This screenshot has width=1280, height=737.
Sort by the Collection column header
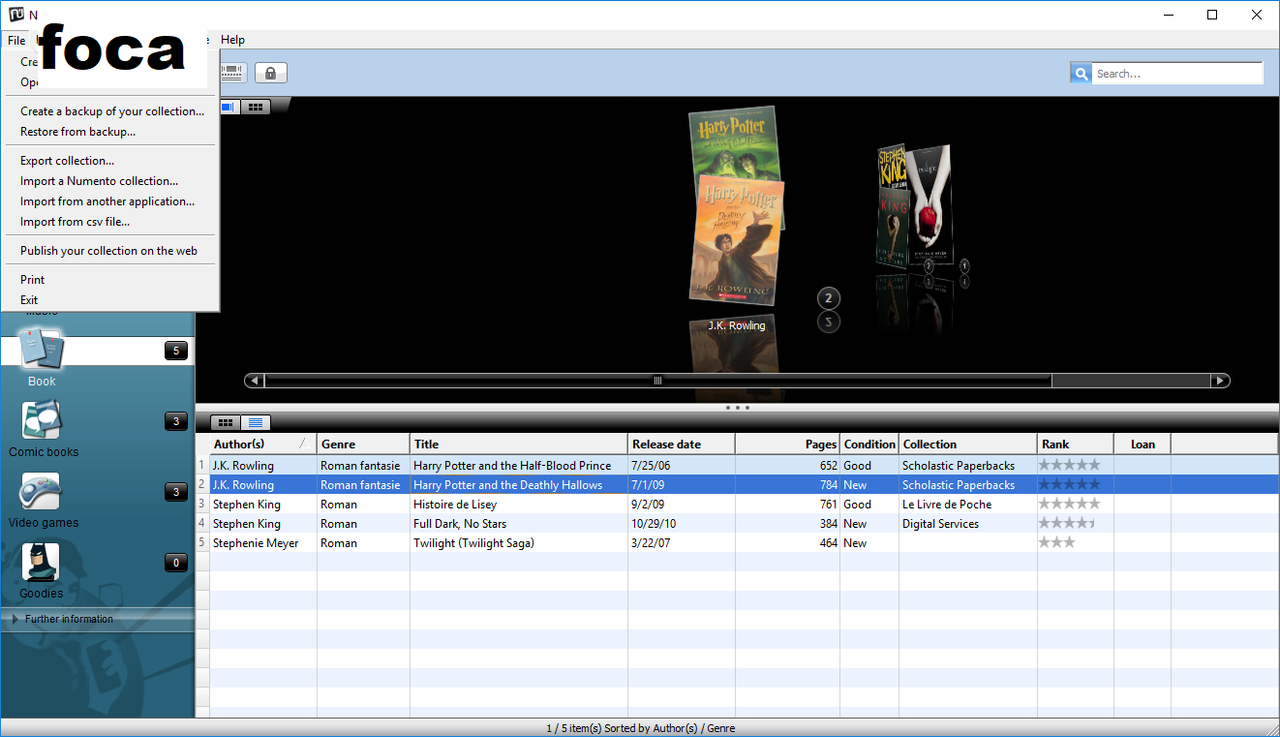pyautogui.click(x=968, y=444)
